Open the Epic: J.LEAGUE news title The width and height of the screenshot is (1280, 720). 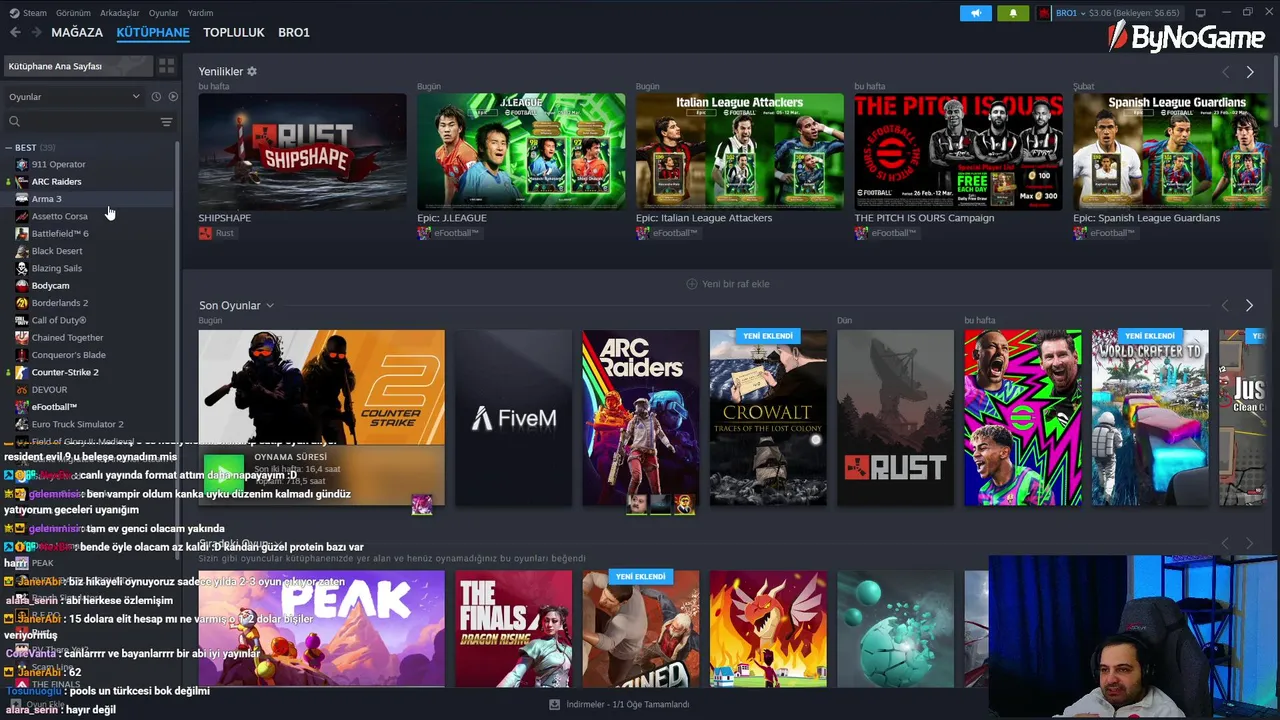pos(452,218)
